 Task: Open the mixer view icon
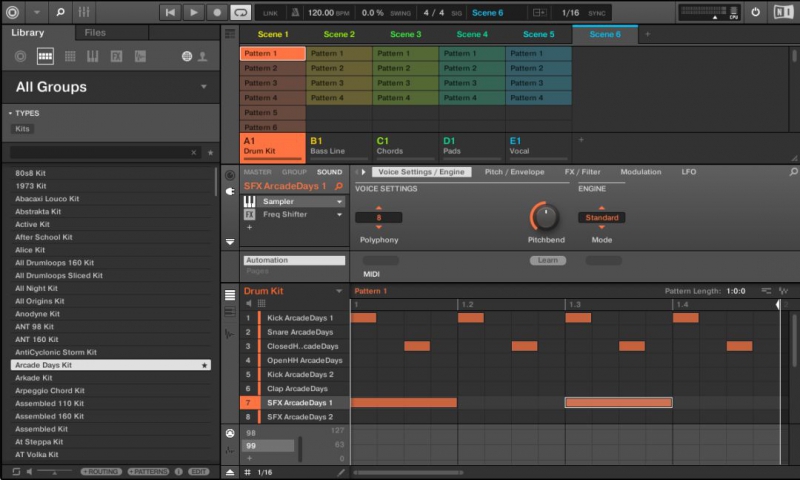tap(84, 12)
